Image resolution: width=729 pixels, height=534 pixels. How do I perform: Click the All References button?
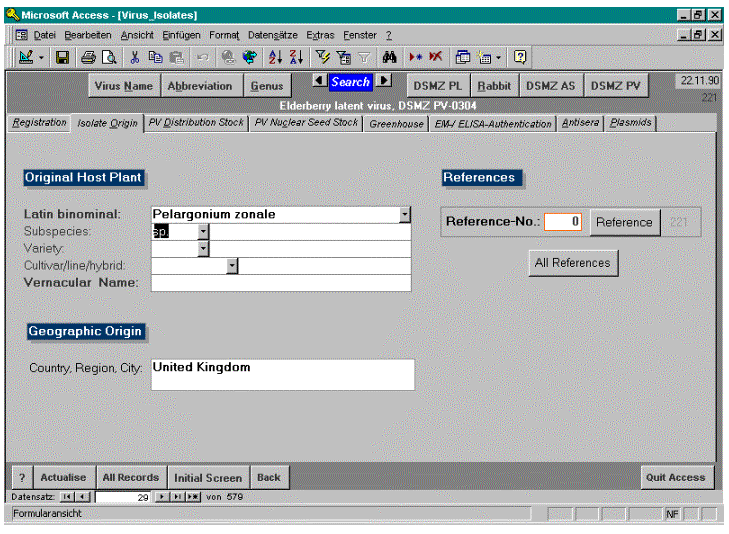tap(573, 263)
